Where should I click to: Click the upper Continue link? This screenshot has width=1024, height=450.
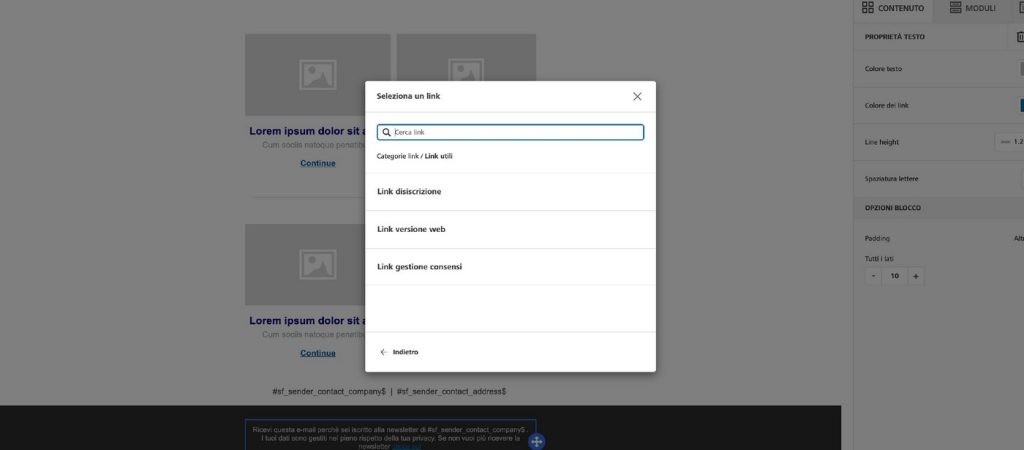coord(318,163)
